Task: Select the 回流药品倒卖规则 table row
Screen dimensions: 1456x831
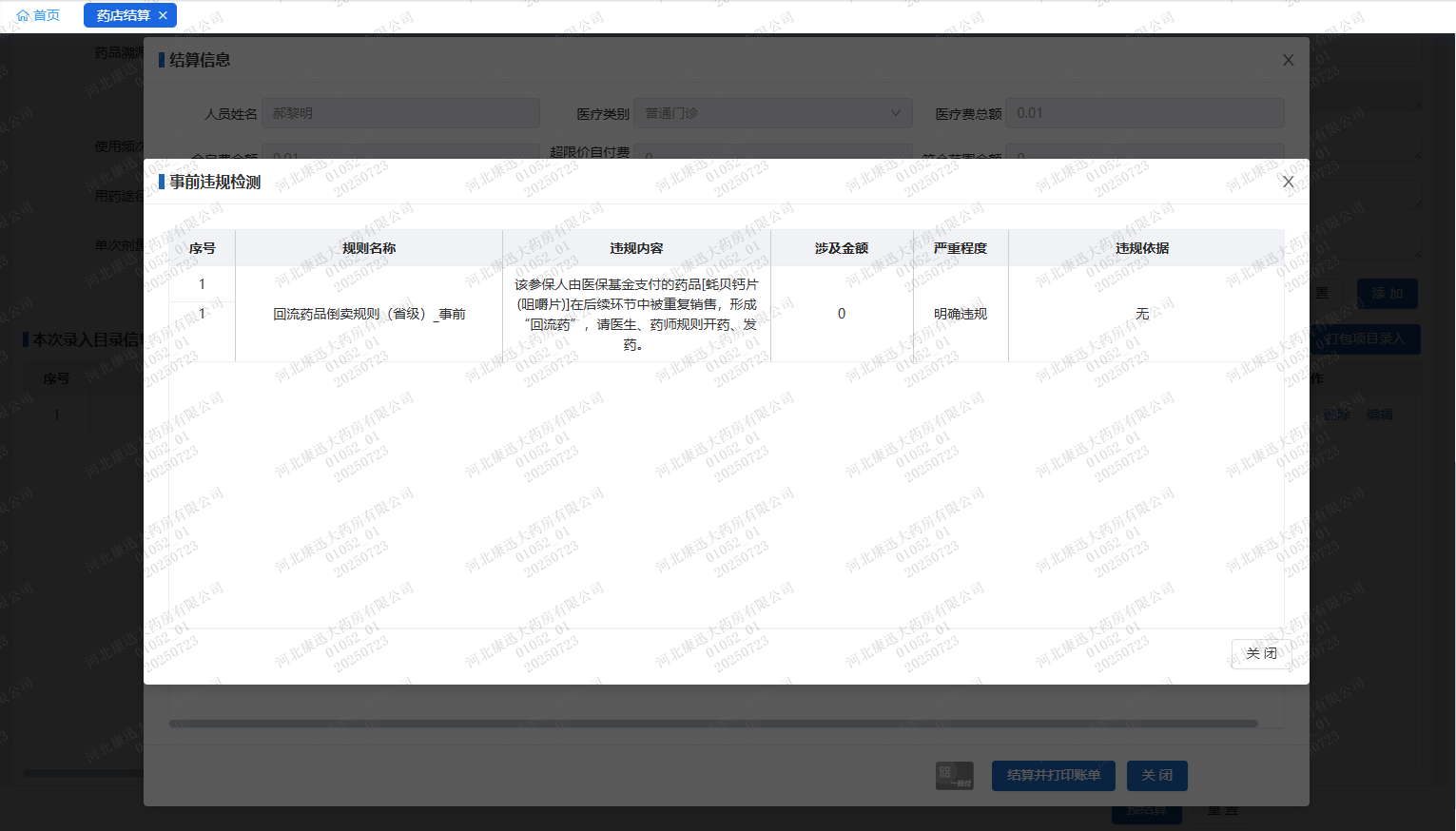Action: coord(369,314)
